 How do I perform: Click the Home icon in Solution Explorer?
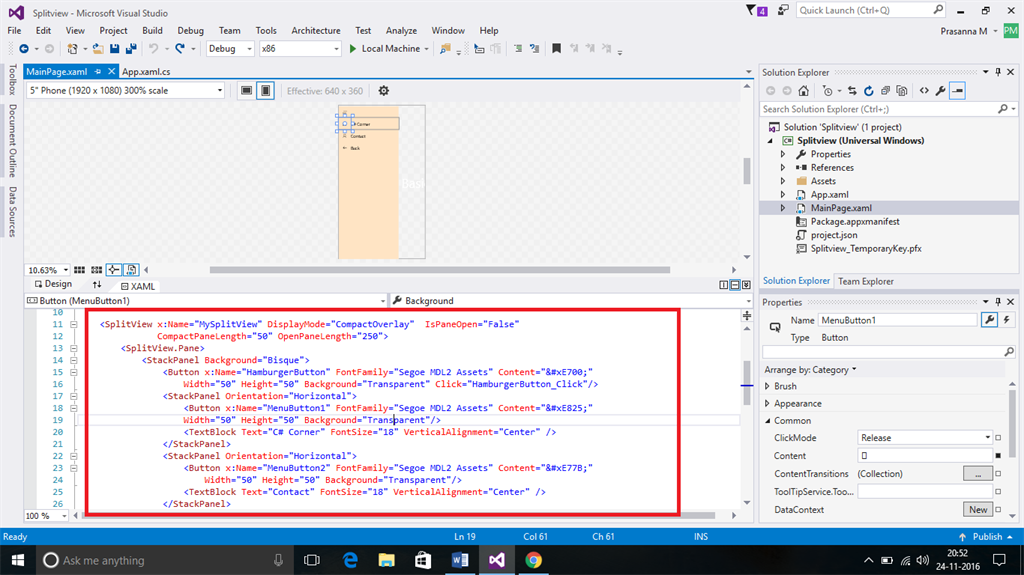(x=805, y=90)
